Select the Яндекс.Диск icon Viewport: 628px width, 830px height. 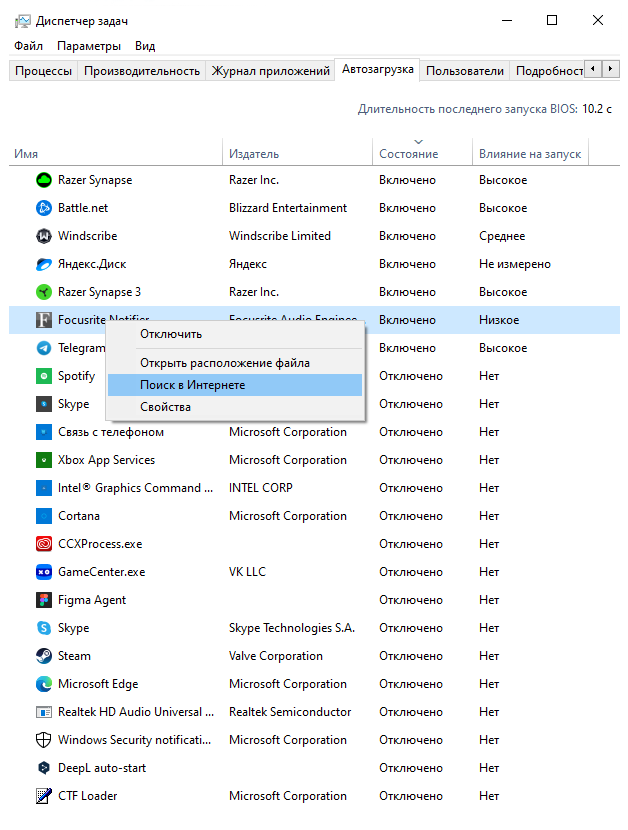click(x=44, y=264)
